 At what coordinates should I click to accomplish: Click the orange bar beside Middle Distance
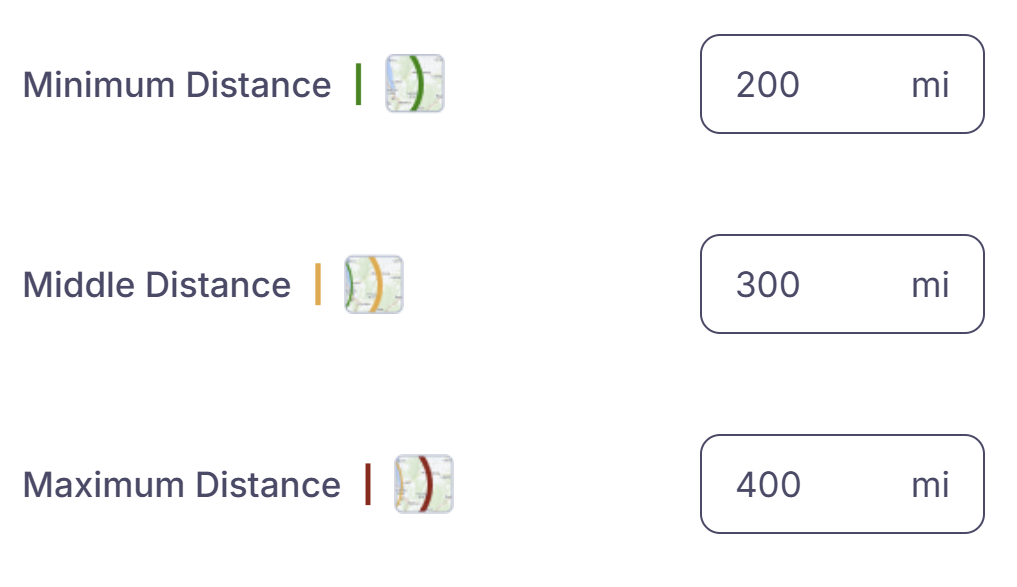tap(318, 284)
